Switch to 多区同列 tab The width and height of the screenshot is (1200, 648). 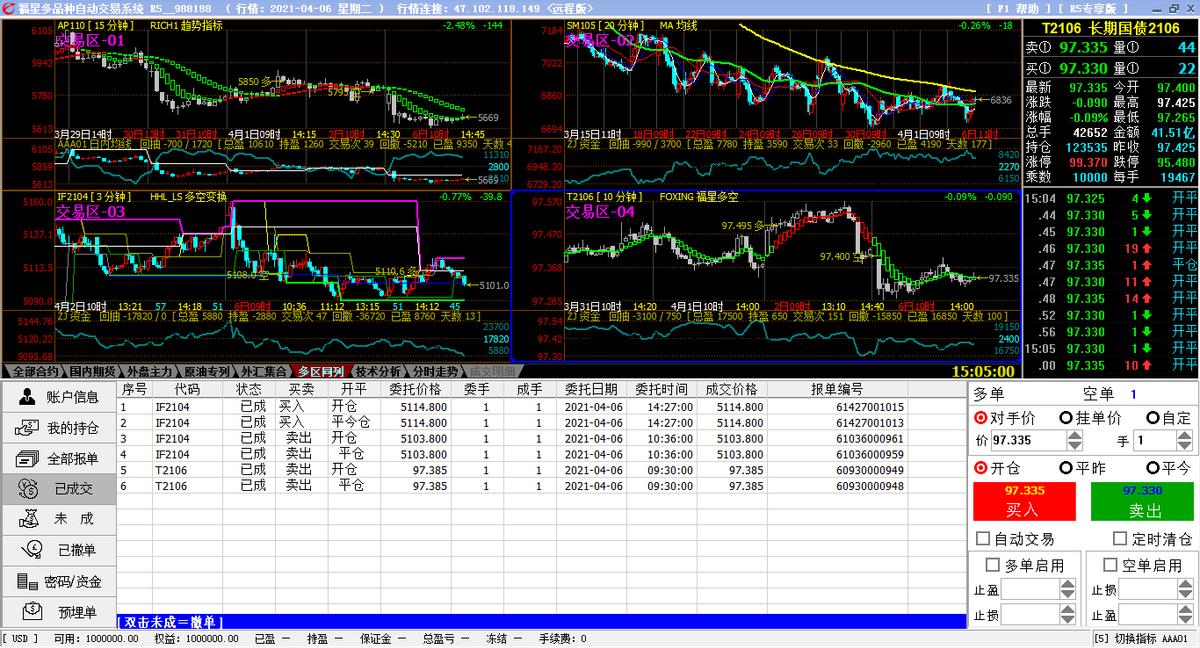pyautogui.click(x=322, y=371)
